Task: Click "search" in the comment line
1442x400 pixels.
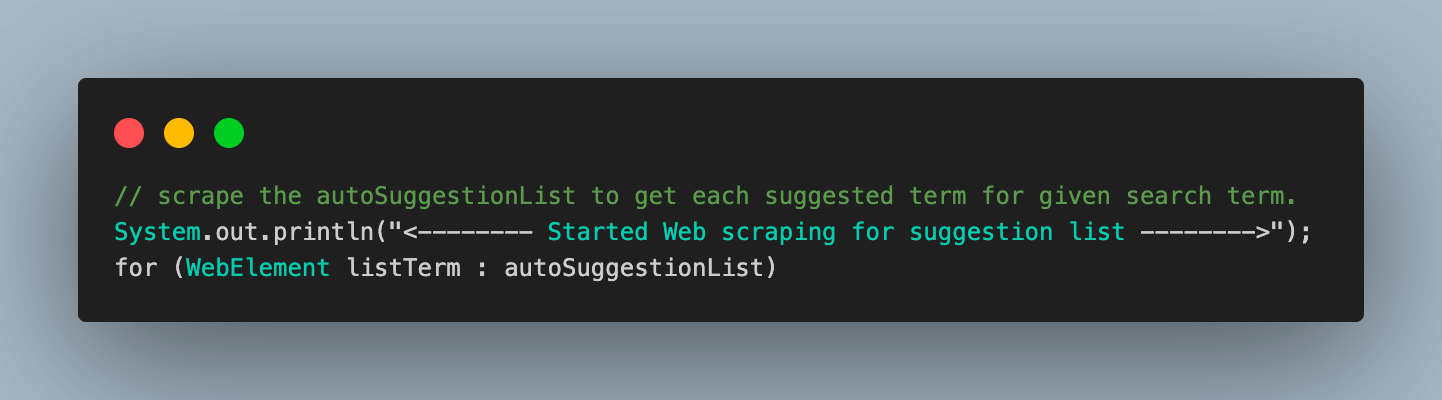Action: point(1171,196)
